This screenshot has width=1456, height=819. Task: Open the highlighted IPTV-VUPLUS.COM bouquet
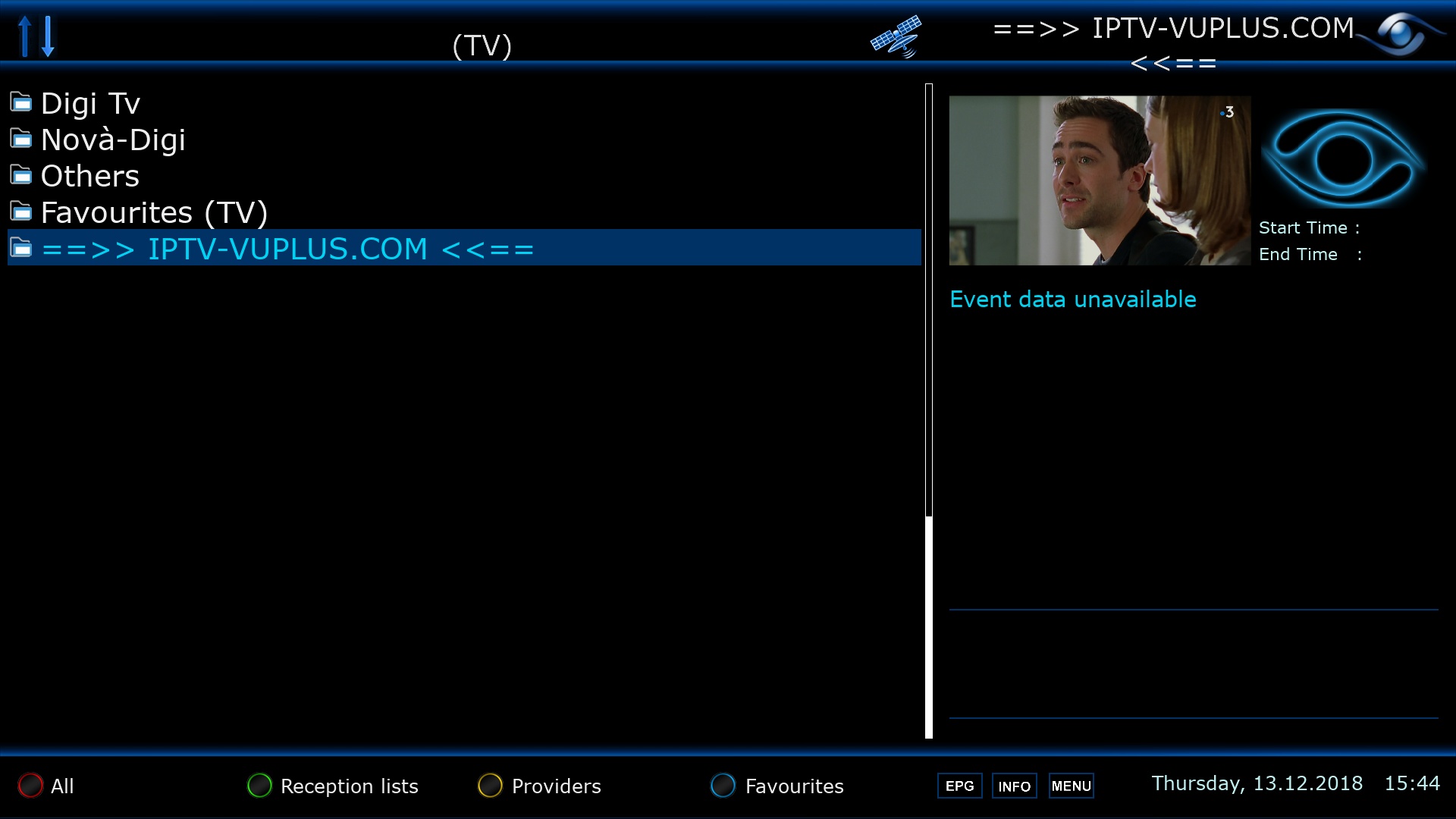(464, 248)
